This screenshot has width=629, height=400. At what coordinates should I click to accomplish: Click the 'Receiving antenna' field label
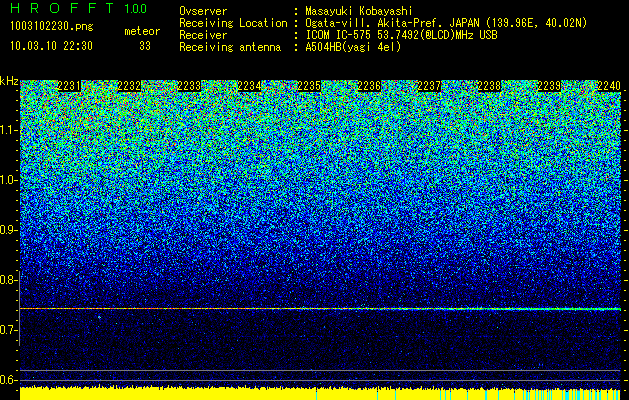point(230,47)
